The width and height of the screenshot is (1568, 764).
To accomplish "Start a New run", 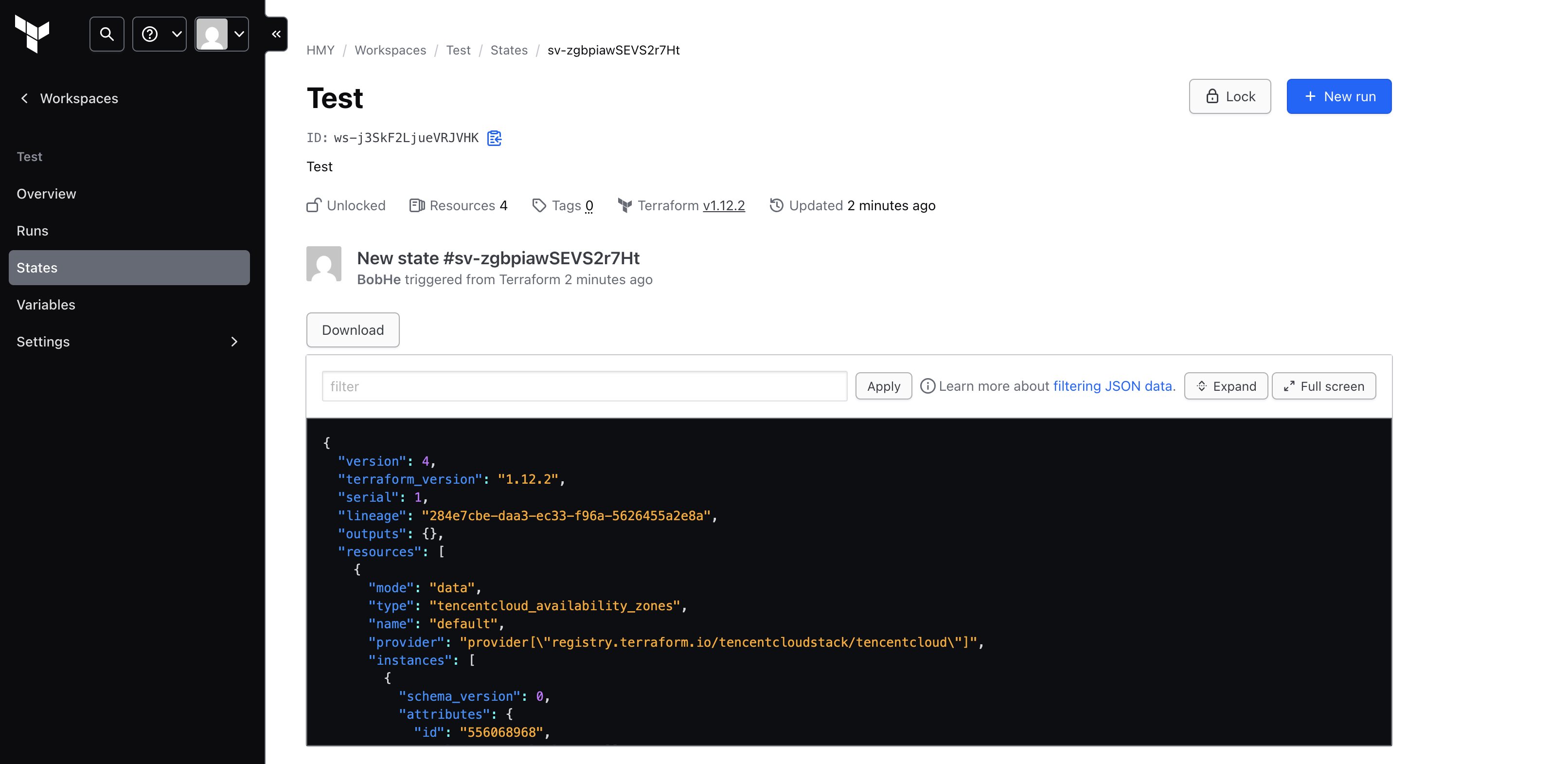I will click(1338, 96).
